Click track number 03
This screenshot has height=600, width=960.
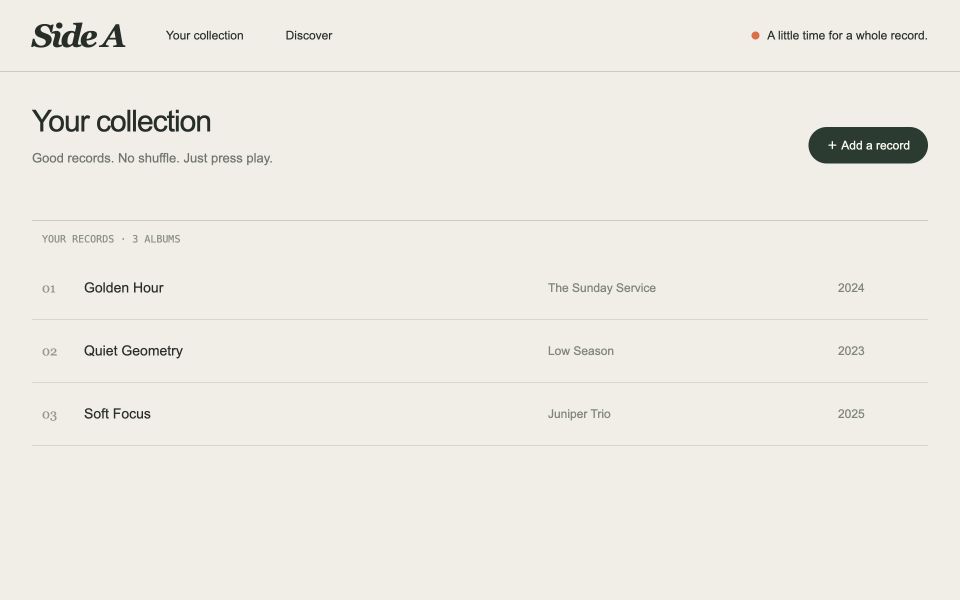49,415
